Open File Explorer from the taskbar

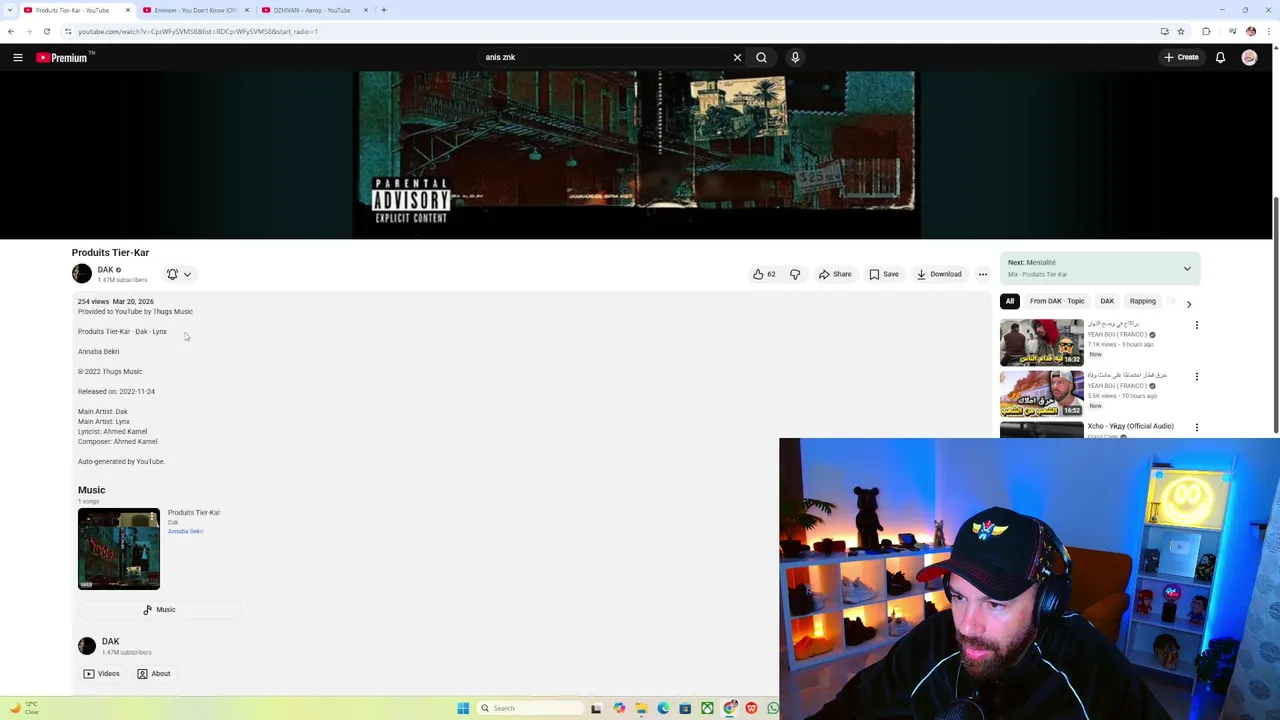[x=641, y=708]
